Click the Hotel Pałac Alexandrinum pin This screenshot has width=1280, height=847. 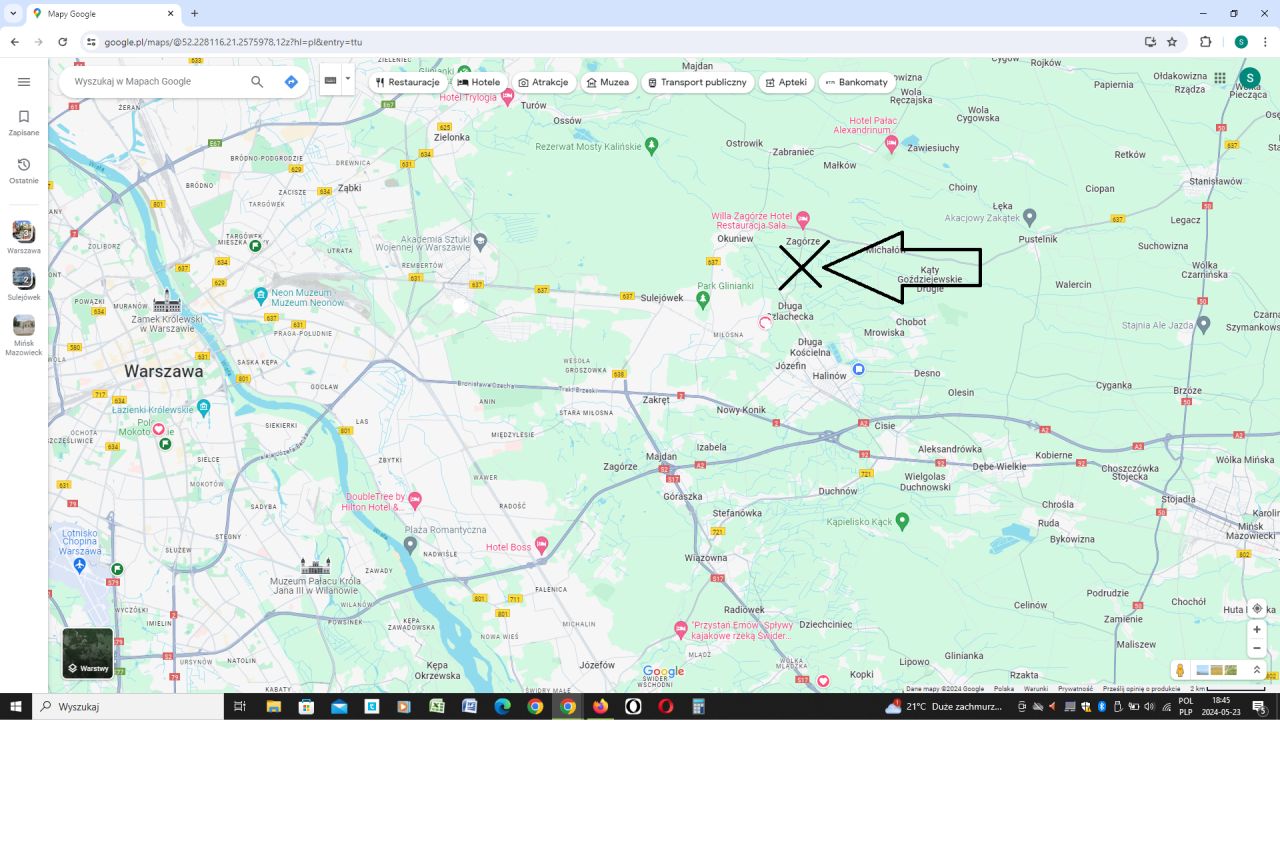point(892,144)
